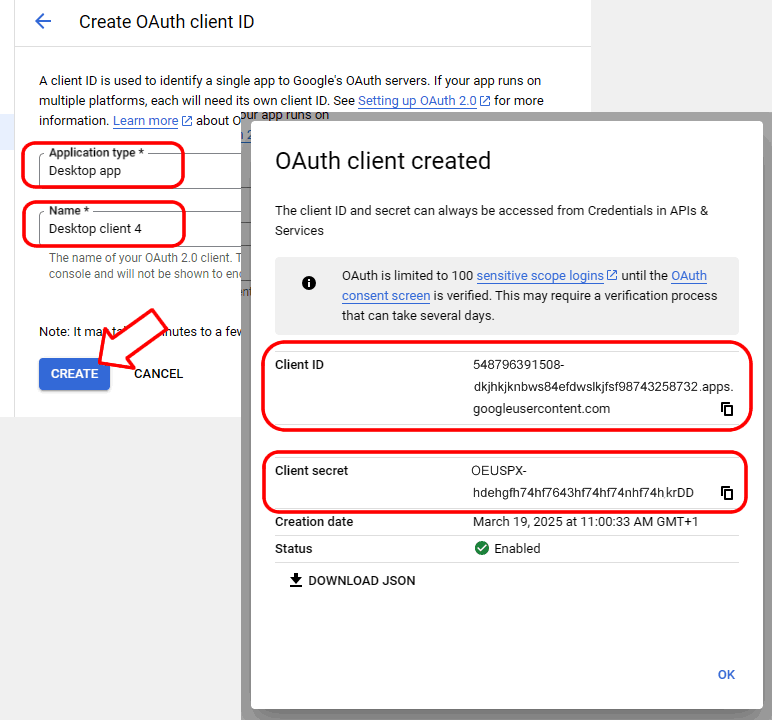Click OK to close the dialog

pos(726,675)
